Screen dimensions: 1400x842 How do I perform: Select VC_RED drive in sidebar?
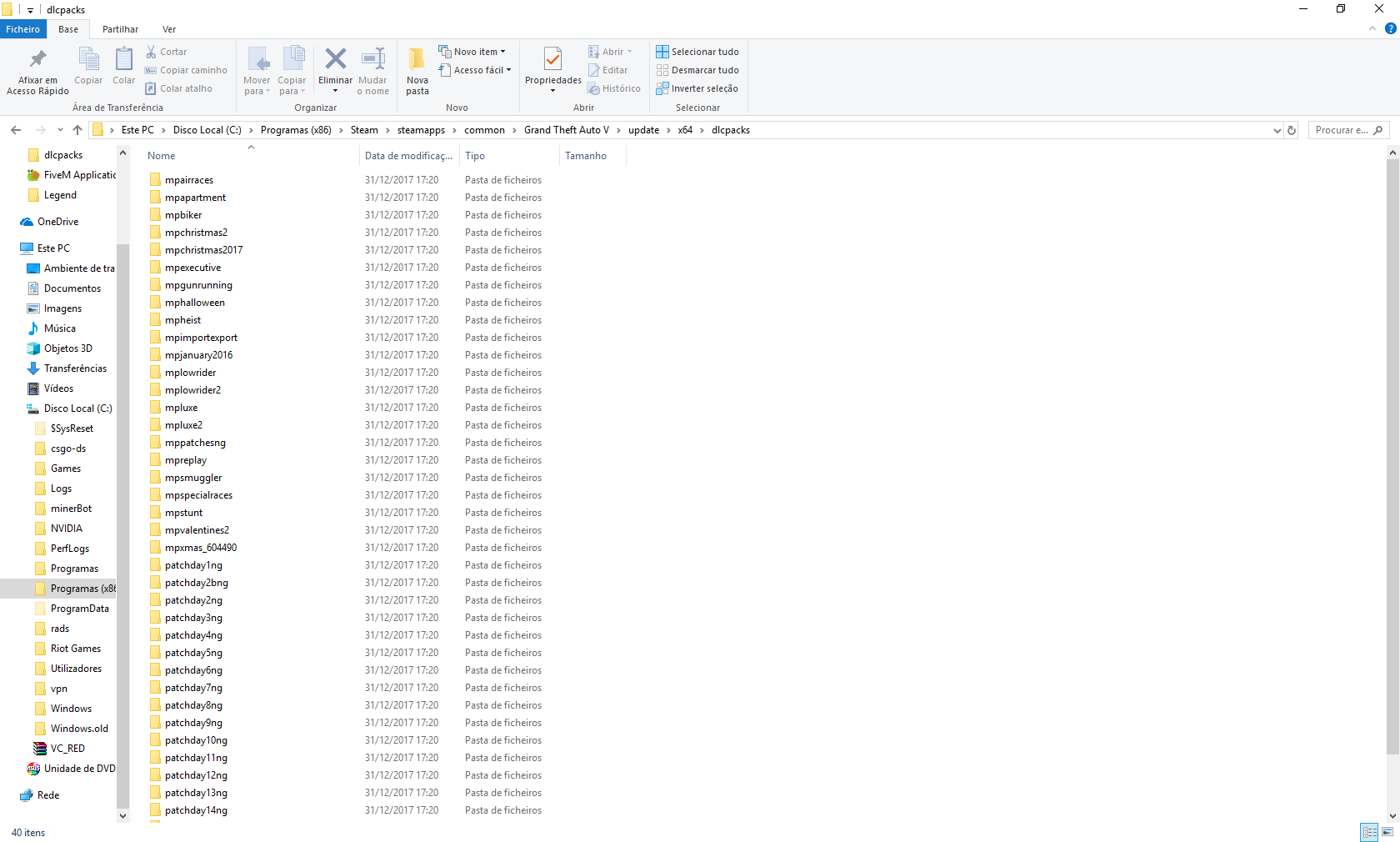click(x=59, y=749)
